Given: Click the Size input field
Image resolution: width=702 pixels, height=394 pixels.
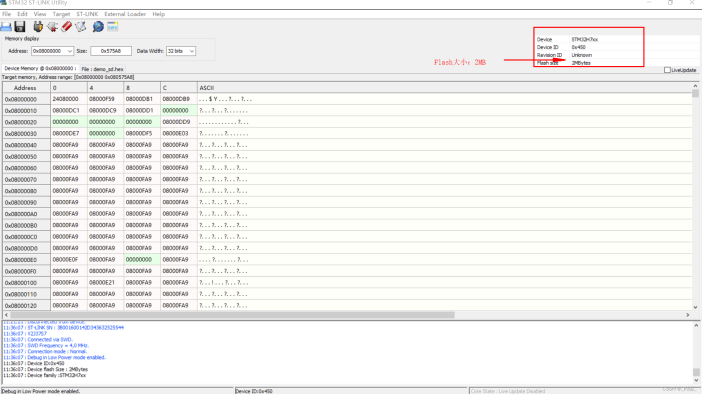Looking at the screenshot, I should pos(111,51).
